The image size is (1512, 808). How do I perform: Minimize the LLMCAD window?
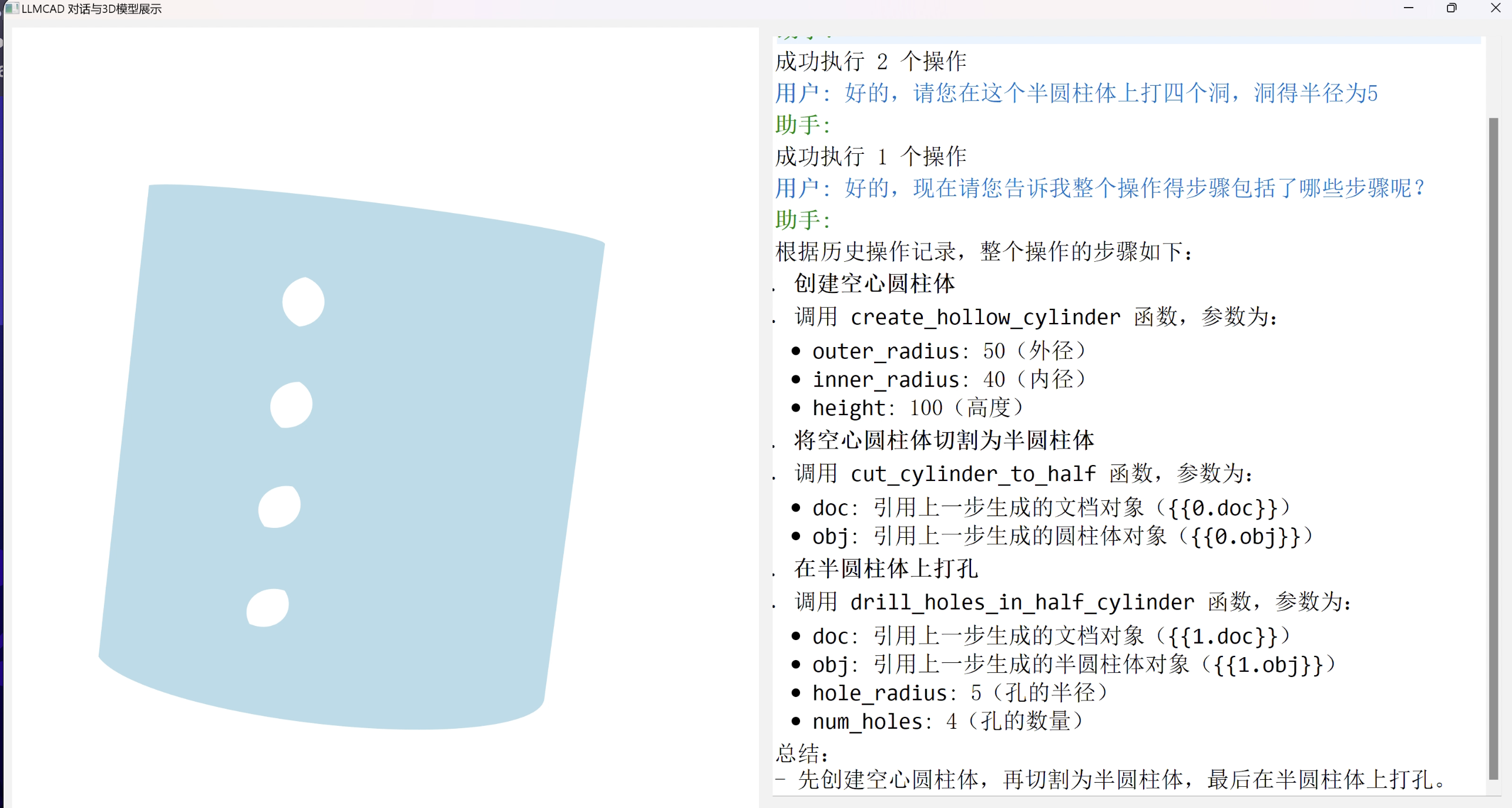(1408, 8)
